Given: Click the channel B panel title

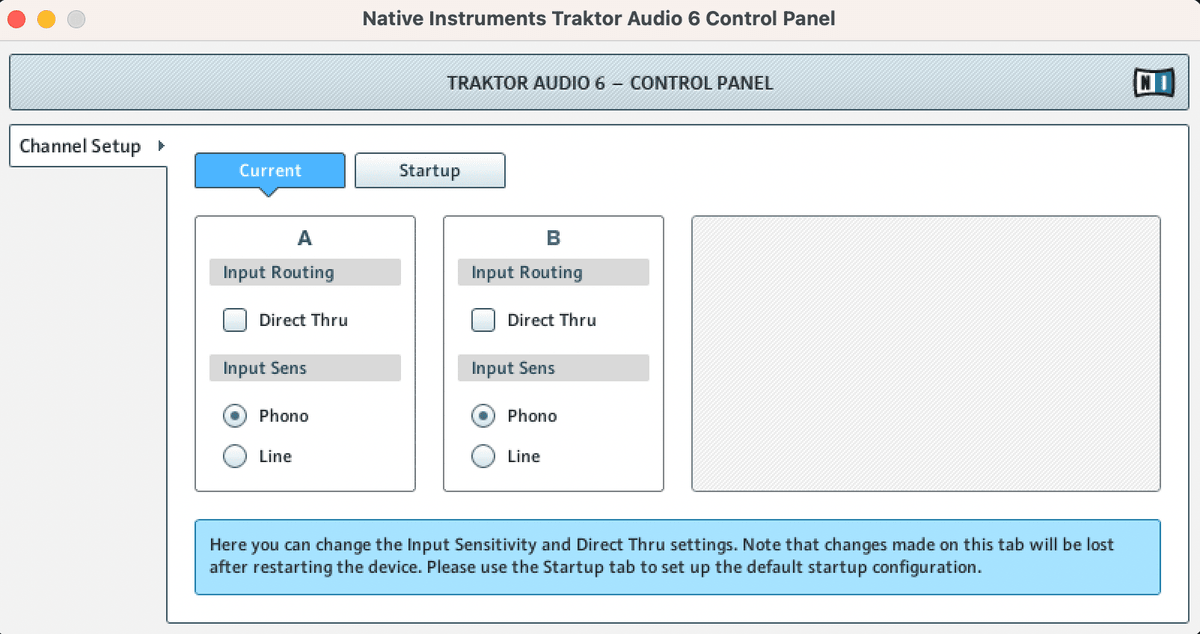Looking at the screenshot, I should pos(553,238).
